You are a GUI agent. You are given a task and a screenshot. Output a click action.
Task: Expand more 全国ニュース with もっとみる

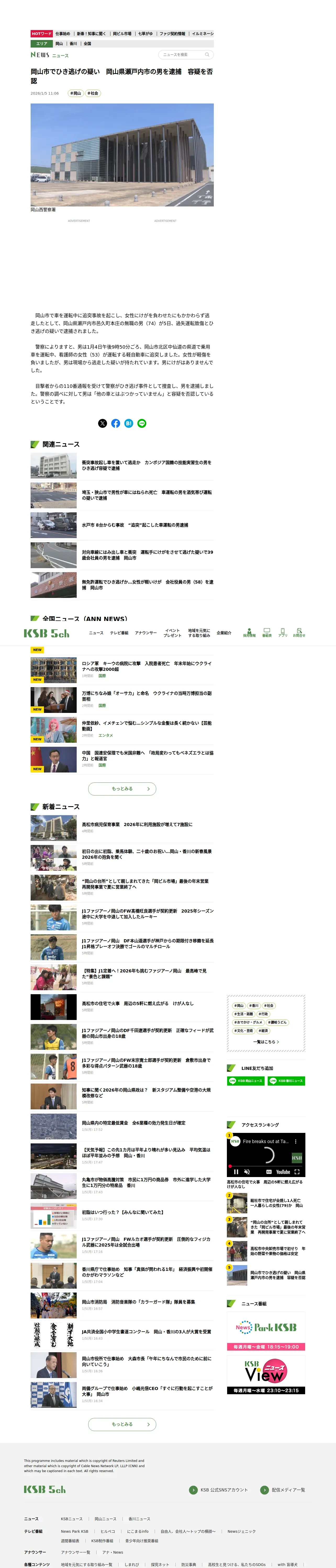[122, 789]
